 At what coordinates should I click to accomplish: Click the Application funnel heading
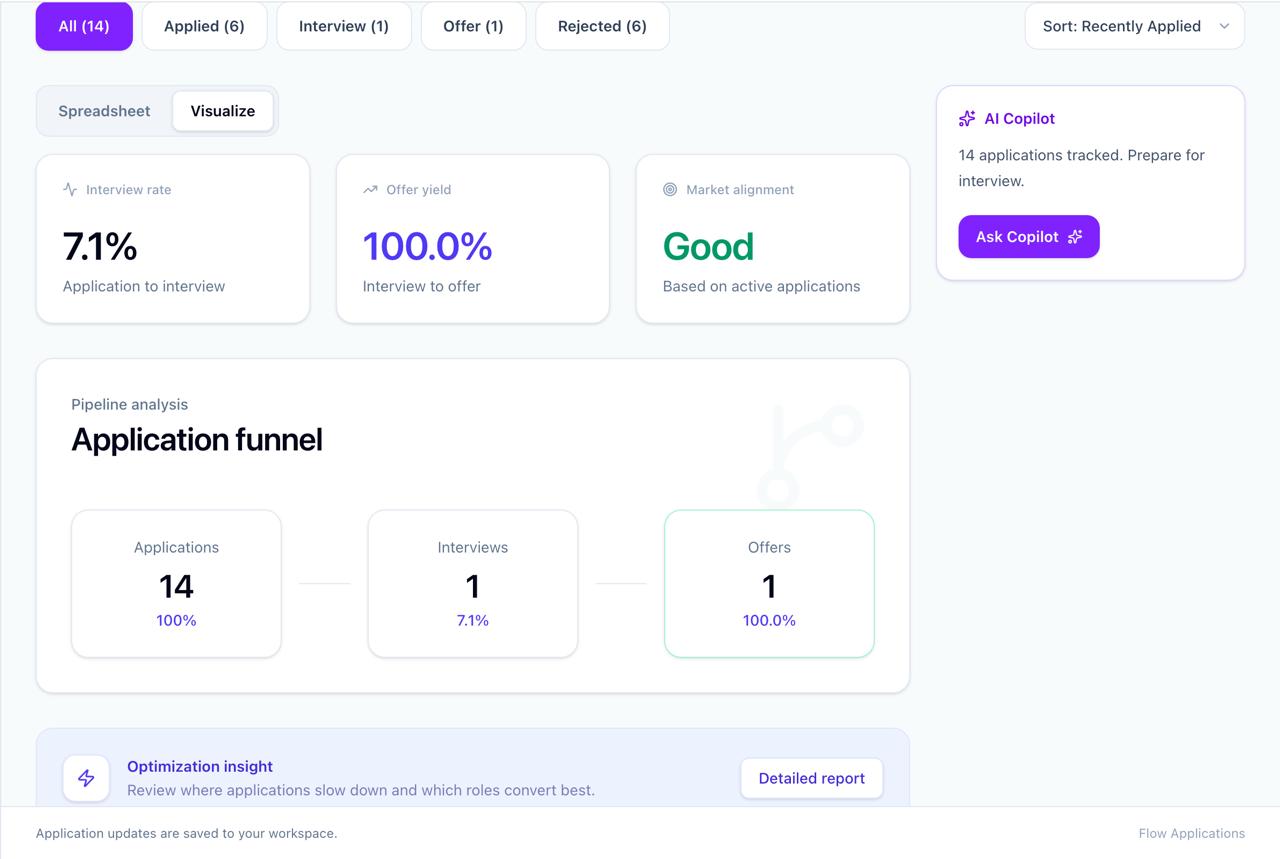click(197, 439)
